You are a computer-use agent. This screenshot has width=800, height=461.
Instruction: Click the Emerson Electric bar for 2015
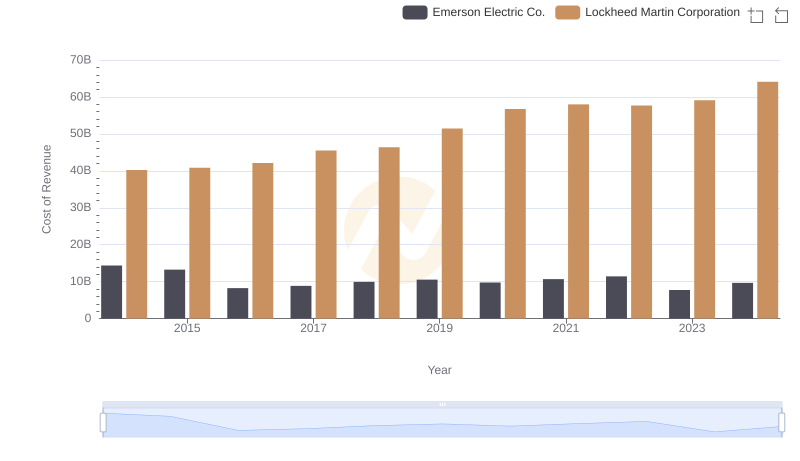174,294
